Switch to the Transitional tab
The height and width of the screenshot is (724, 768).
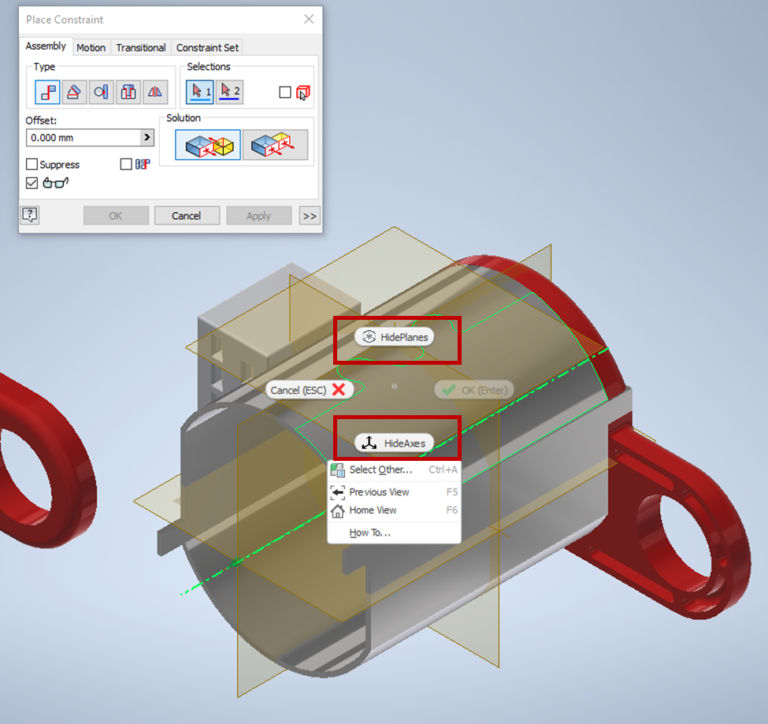click(141, 48)
